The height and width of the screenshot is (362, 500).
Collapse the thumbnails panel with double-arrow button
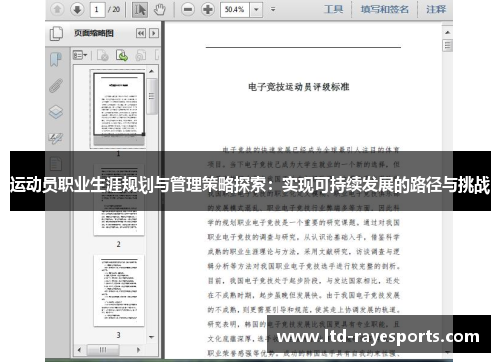coord(141,33)
